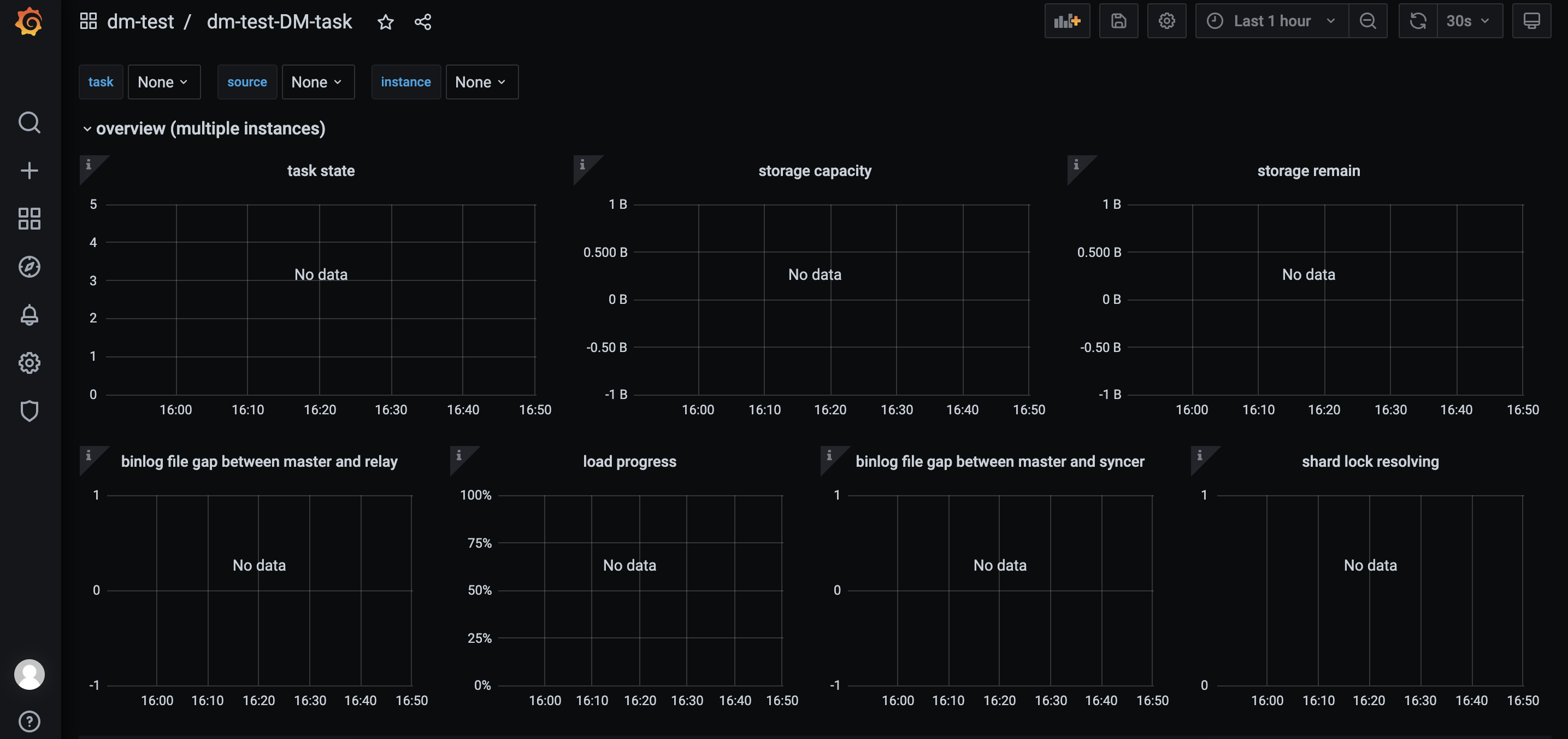Click the task state panel title
Screen dimensions: 1568x739
click(x=320, y=171)
